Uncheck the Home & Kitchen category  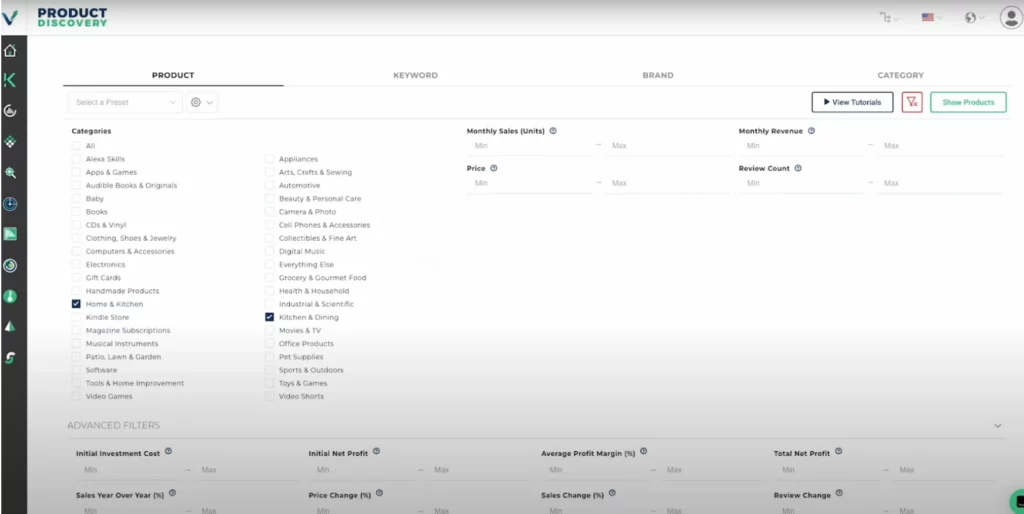pyautogui.click(x=76, y=304)
